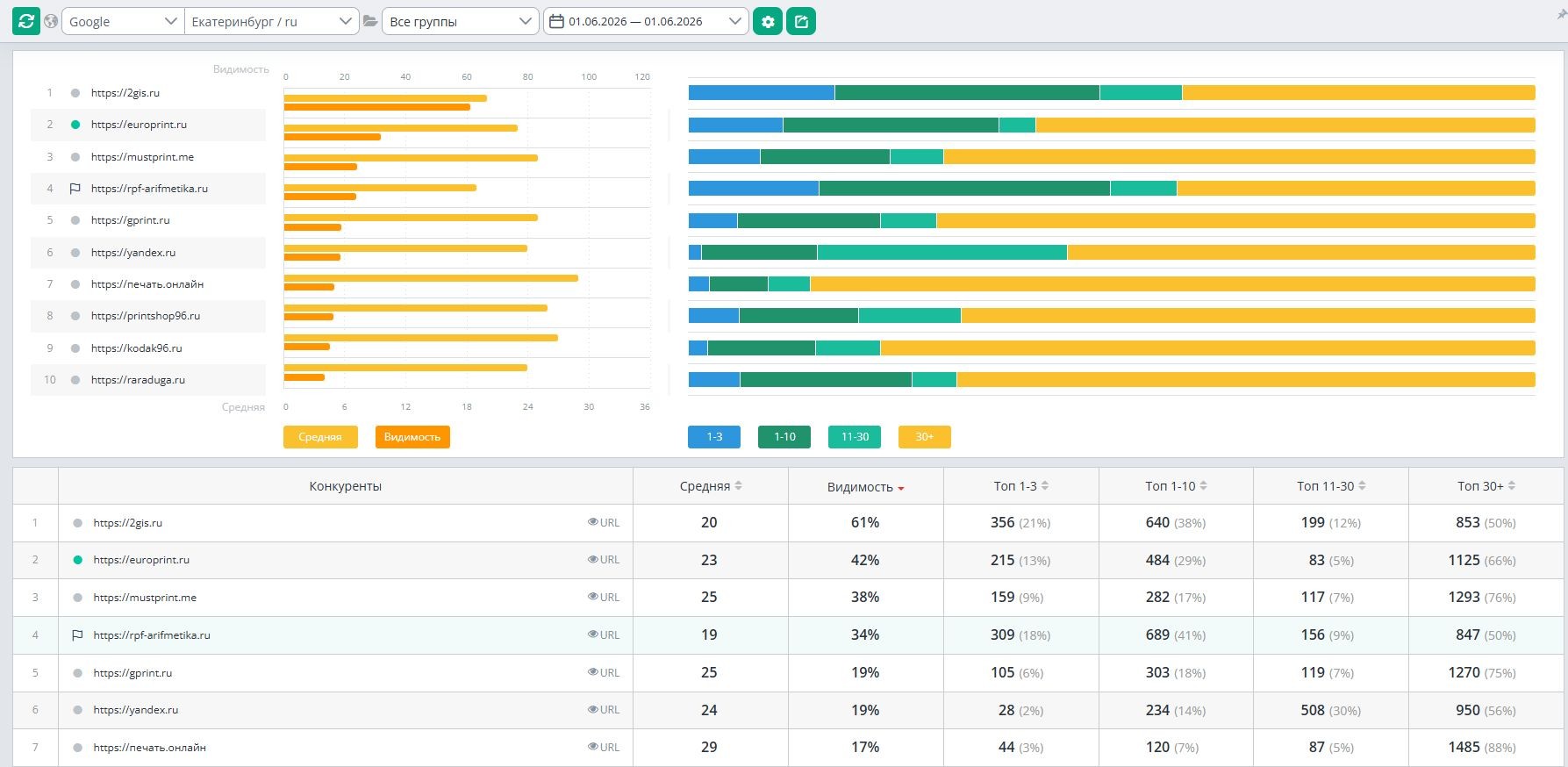
Task: Click the calendar icon in date range
Action: [x=556, y=21]
